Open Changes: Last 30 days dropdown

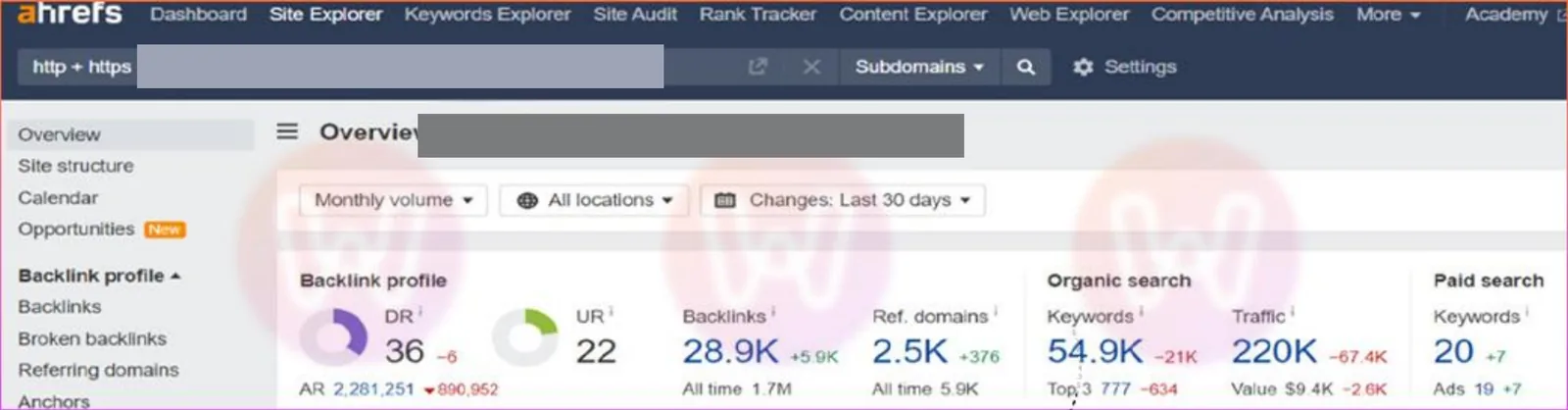[x=843, y=200]
